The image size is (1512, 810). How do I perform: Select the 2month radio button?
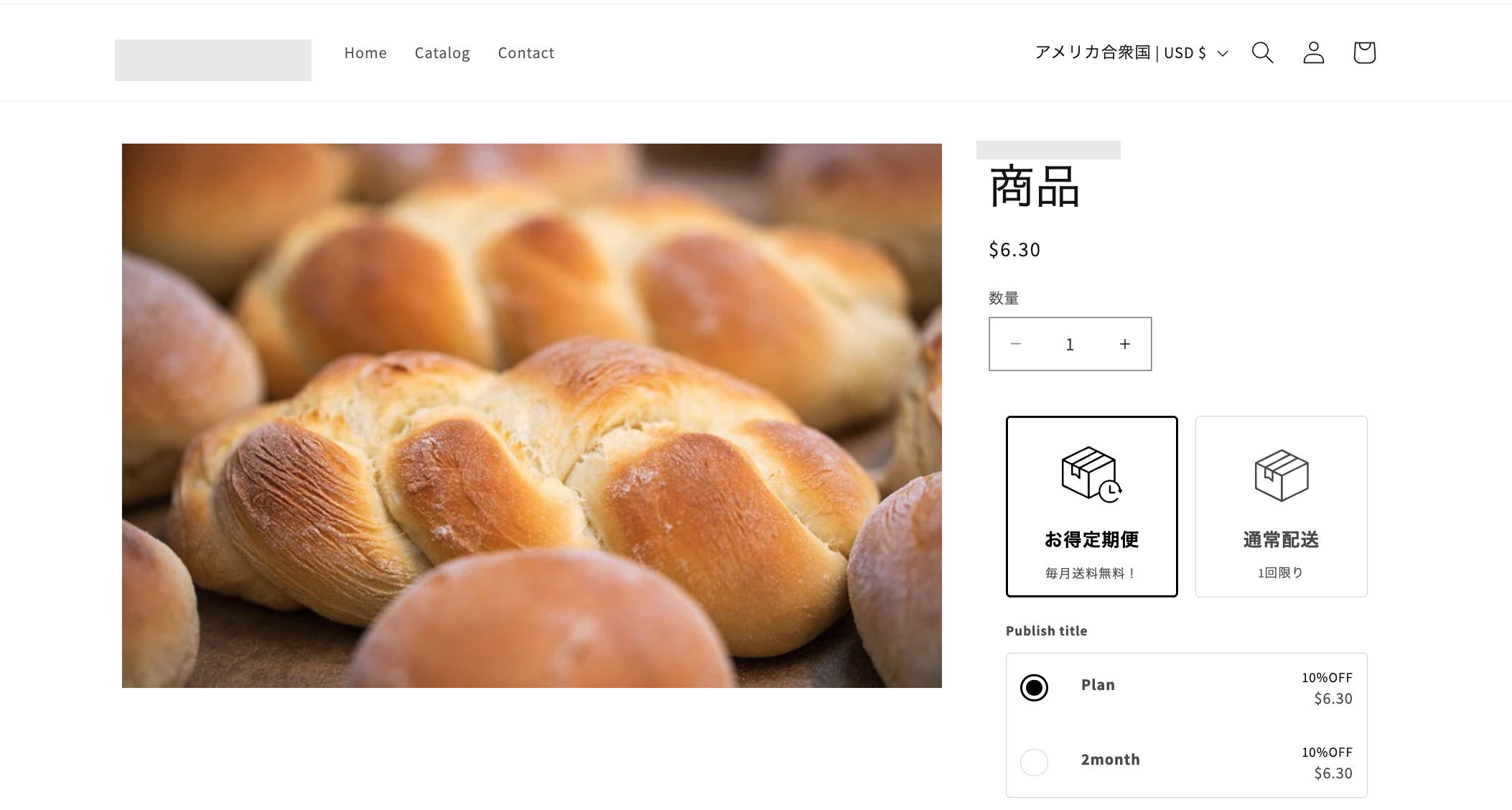pyautogui.click(x=1034, y=762)
